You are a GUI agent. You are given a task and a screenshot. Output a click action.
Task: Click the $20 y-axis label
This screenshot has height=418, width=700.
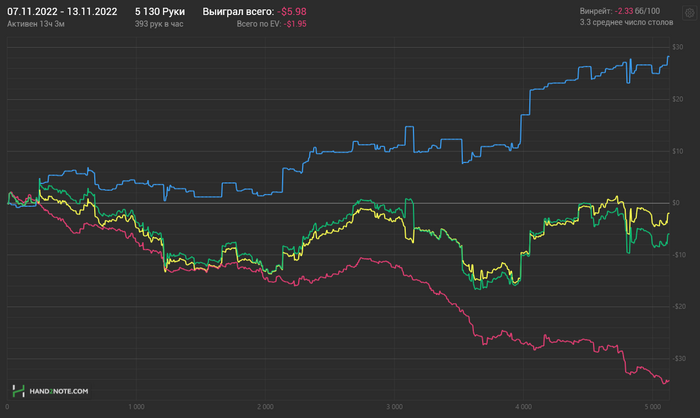[678, 99]
